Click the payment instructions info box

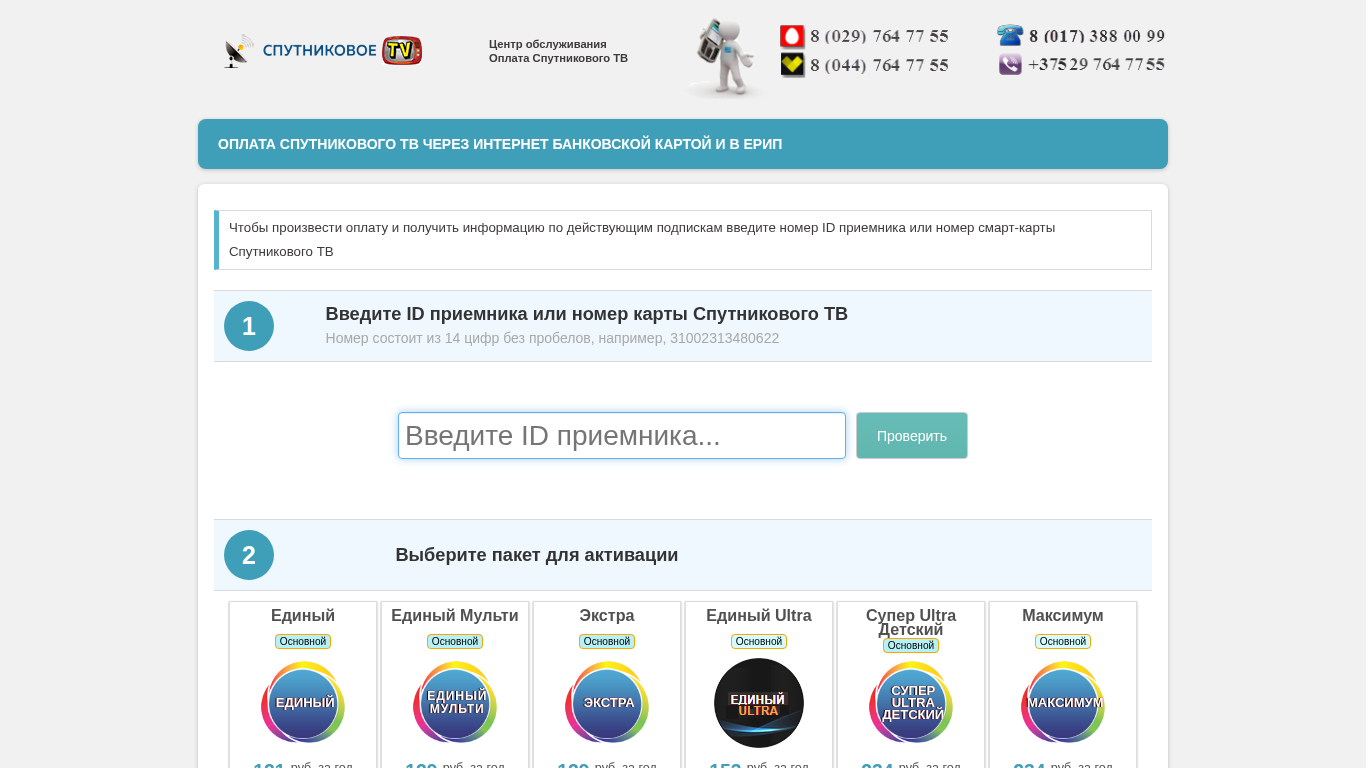pyautogui.click(x=683, y=240)
